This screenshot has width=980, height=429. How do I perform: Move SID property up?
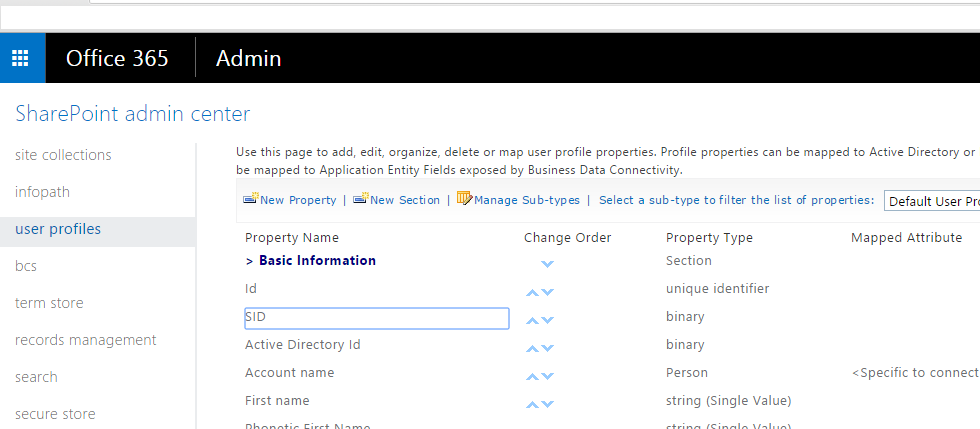[x=532, y=320]
